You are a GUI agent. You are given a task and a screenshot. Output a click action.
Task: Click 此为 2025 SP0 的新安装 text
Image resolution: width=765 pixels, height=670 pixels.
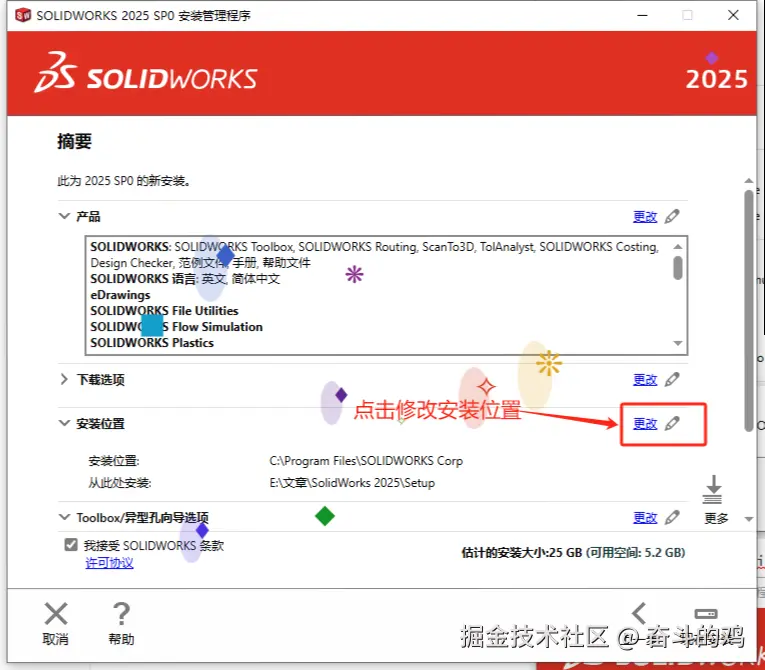(x=123, y=181)
